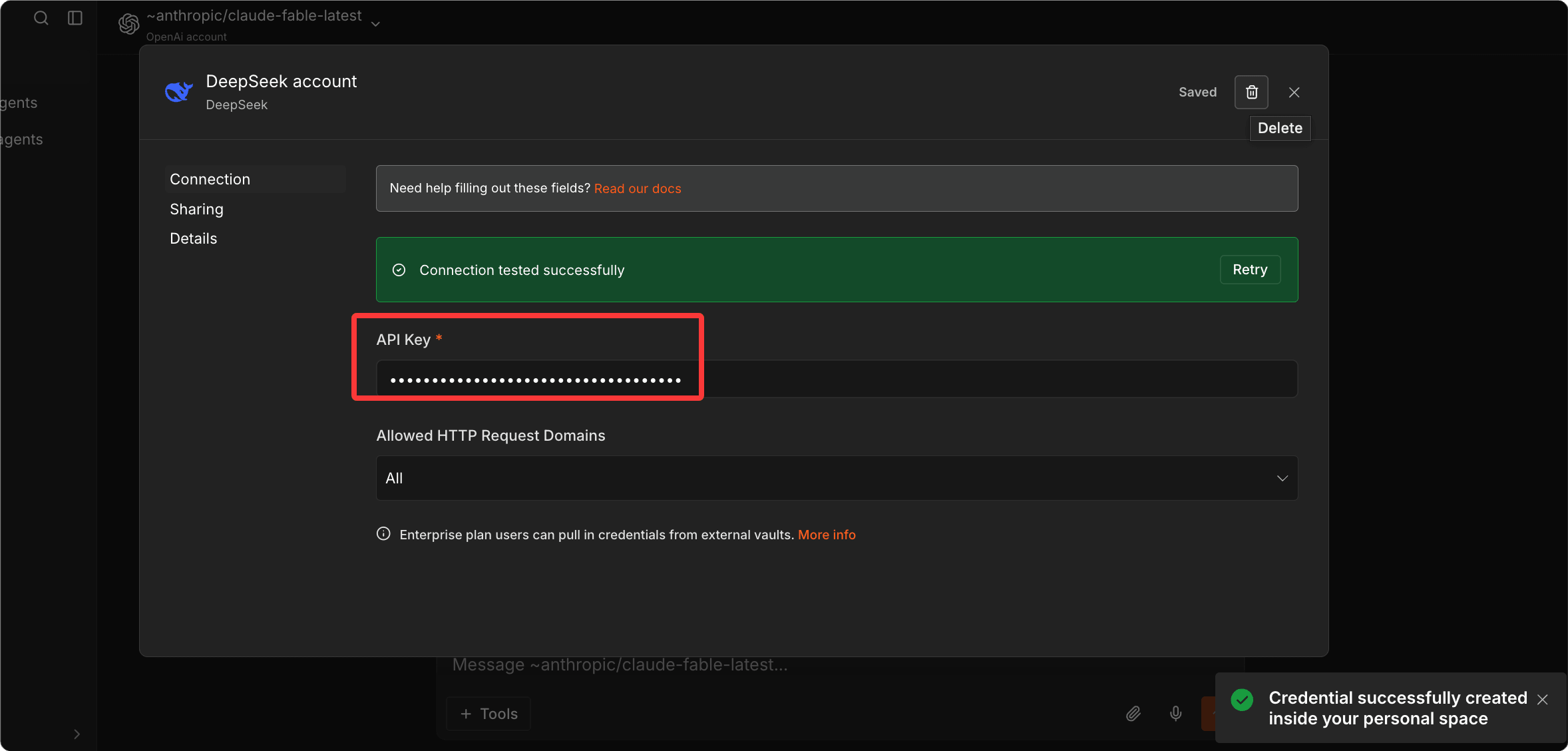The height and width of the screenshot is (751, 1568).
Task: Click the ~anthropic/claude-fable-latest model name
Action: [254, 15]
